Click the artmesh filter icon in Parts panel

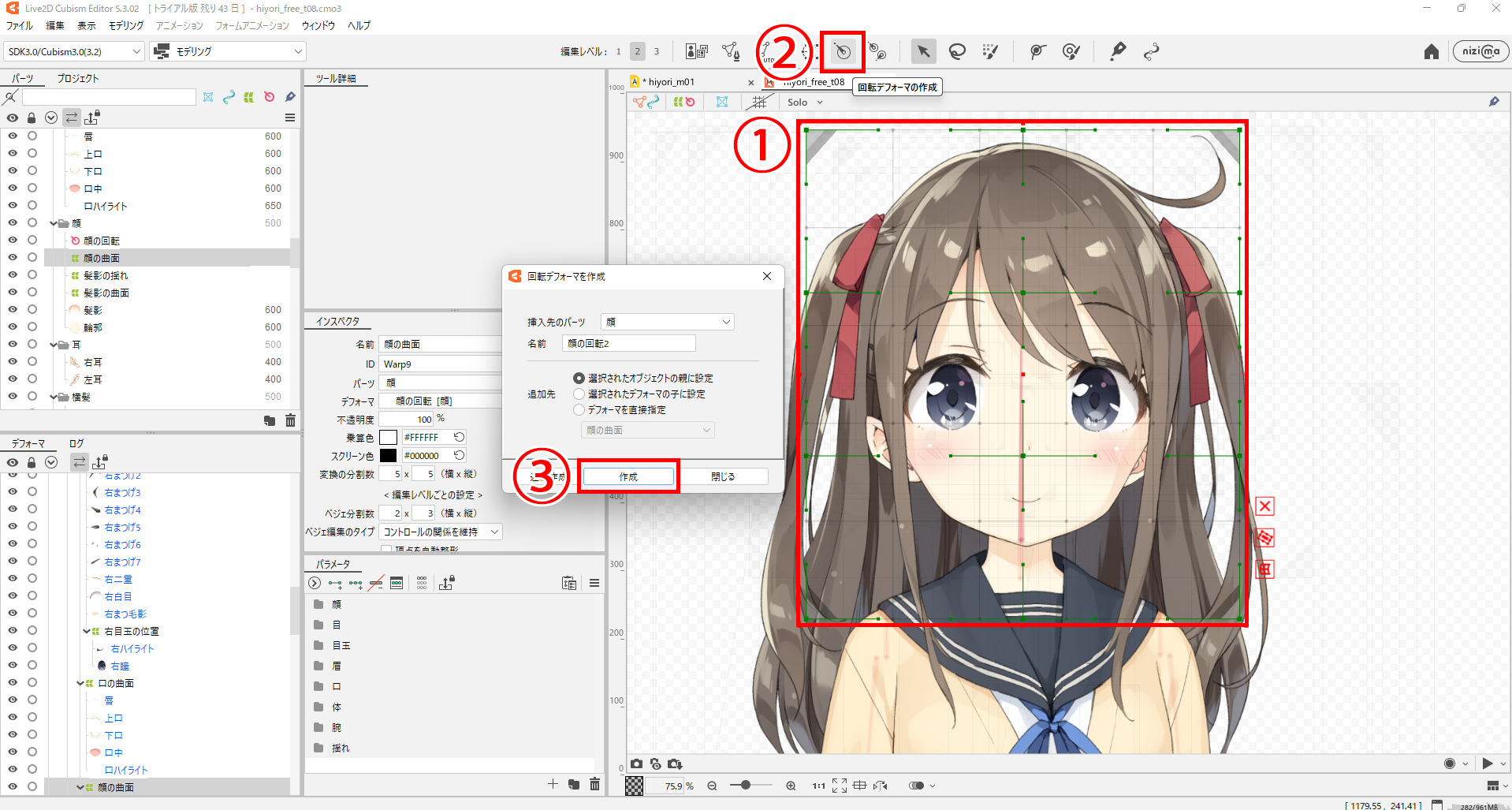click(x=208, y=97)
